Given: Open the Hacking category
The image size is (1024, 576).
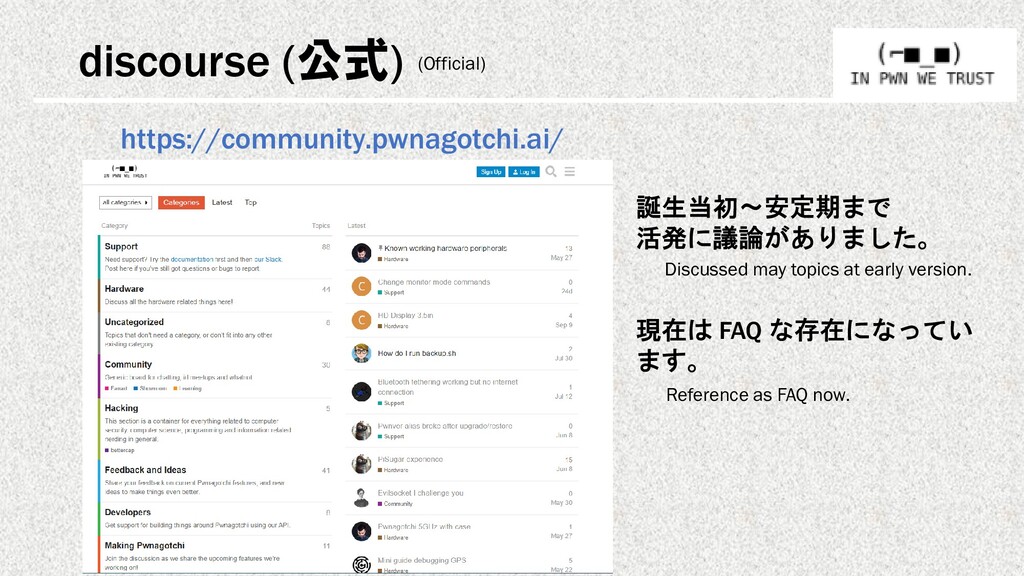Looking at the screenshot, I should tap(121, 408).
